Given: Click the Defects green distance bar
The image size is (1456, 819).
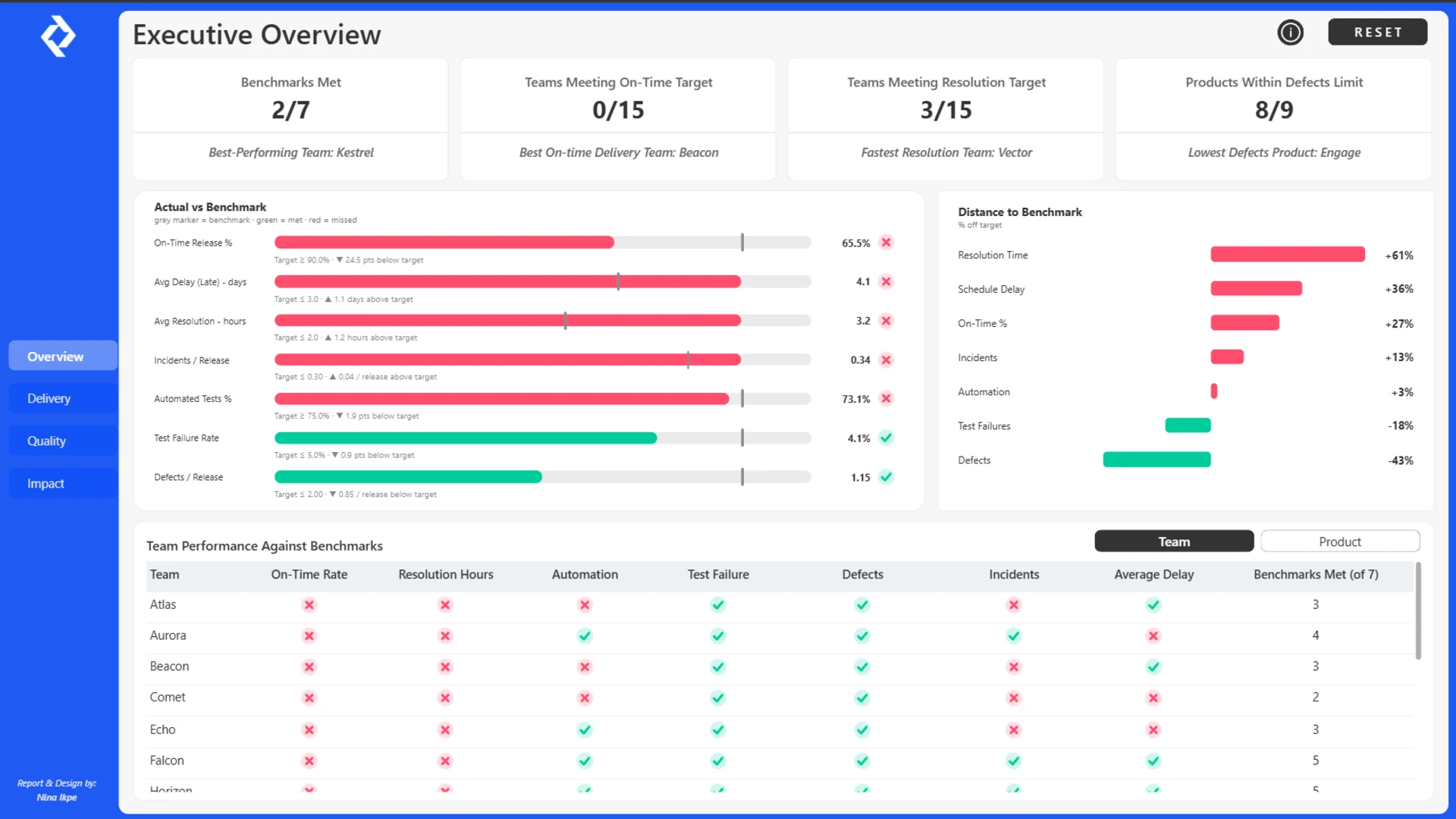Looking at the screenshot, I should click(1156, 460).
